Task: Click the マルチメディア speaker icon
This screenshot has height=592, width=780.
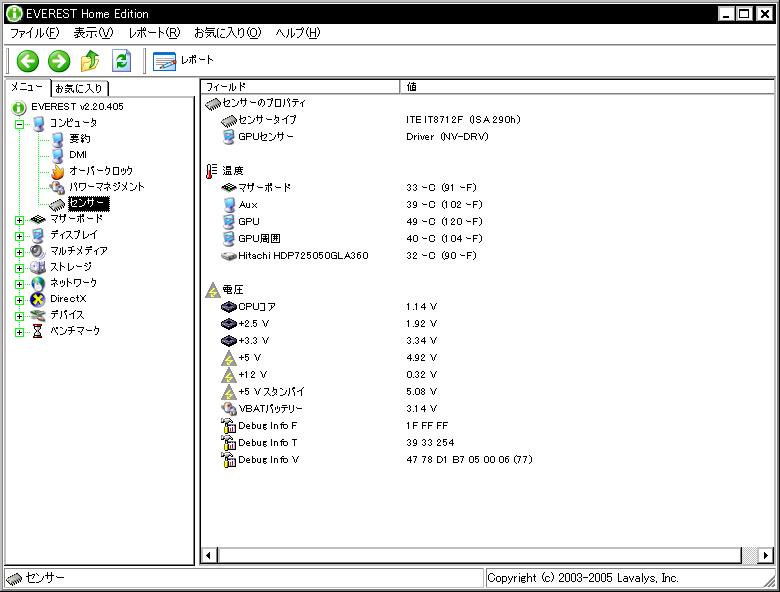Action: (38, 251)
